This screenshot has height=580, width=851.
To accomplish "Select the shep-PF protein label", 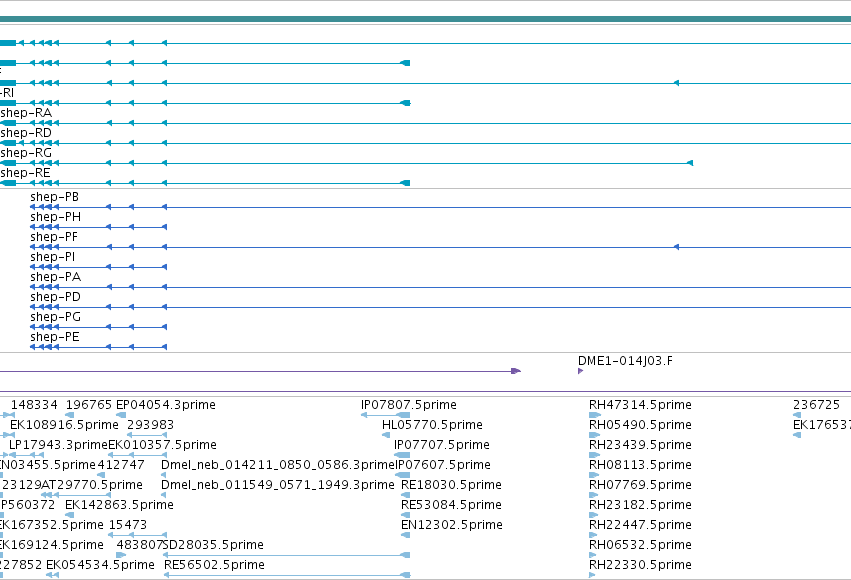I will click(54, 237).
